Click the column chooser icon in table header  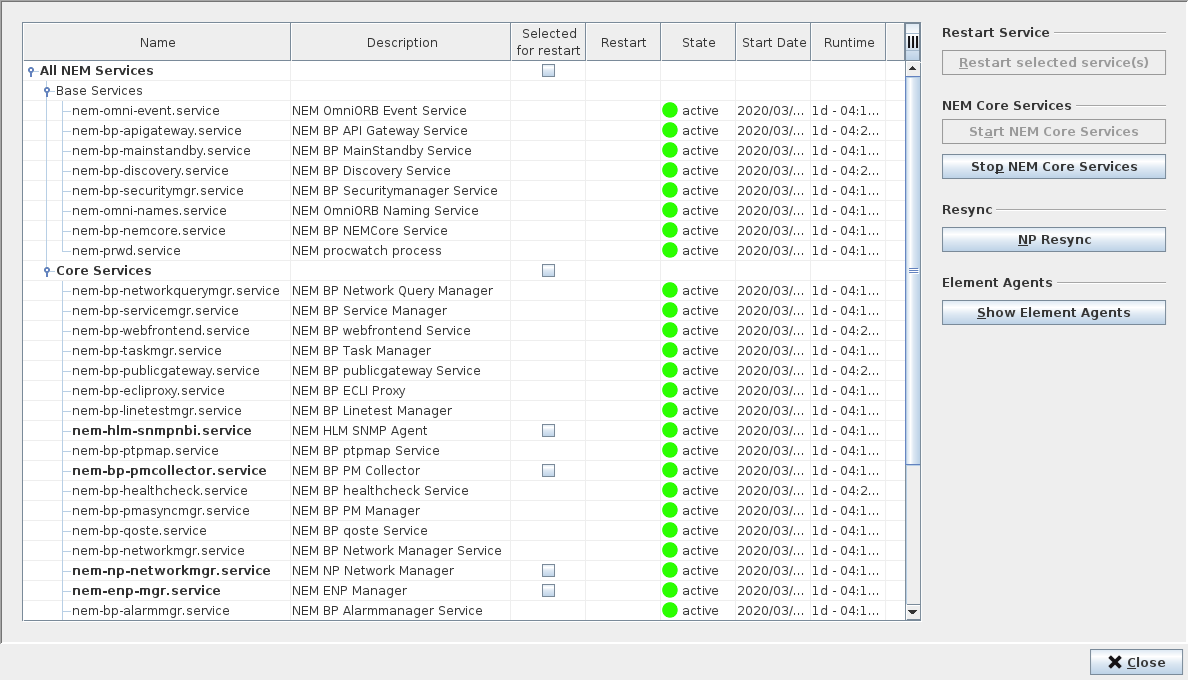(912, 42)
